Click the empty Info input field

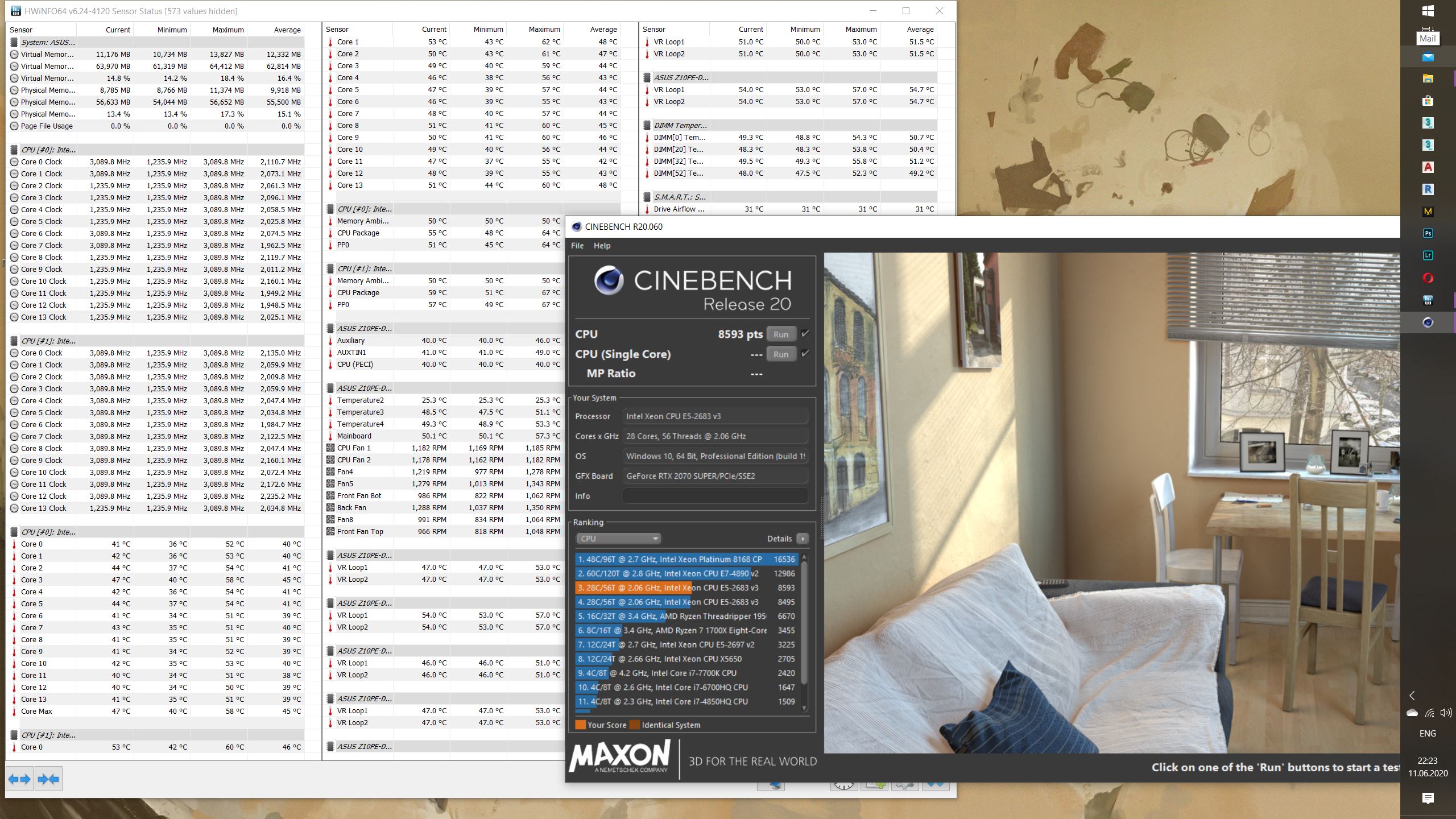pos(715,496)
